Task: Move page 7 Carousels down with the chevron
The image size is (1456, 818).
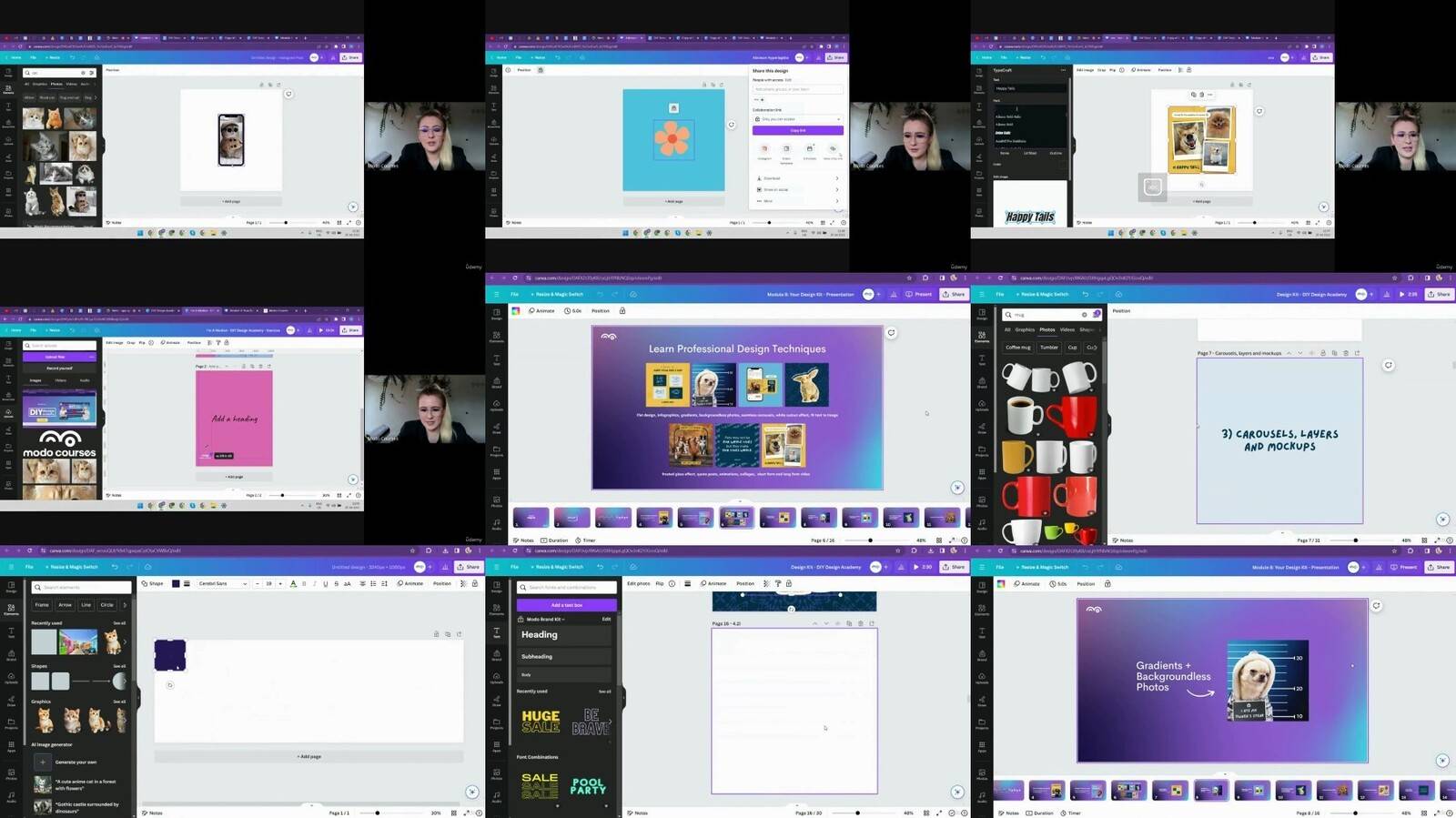Action: 1299,353
